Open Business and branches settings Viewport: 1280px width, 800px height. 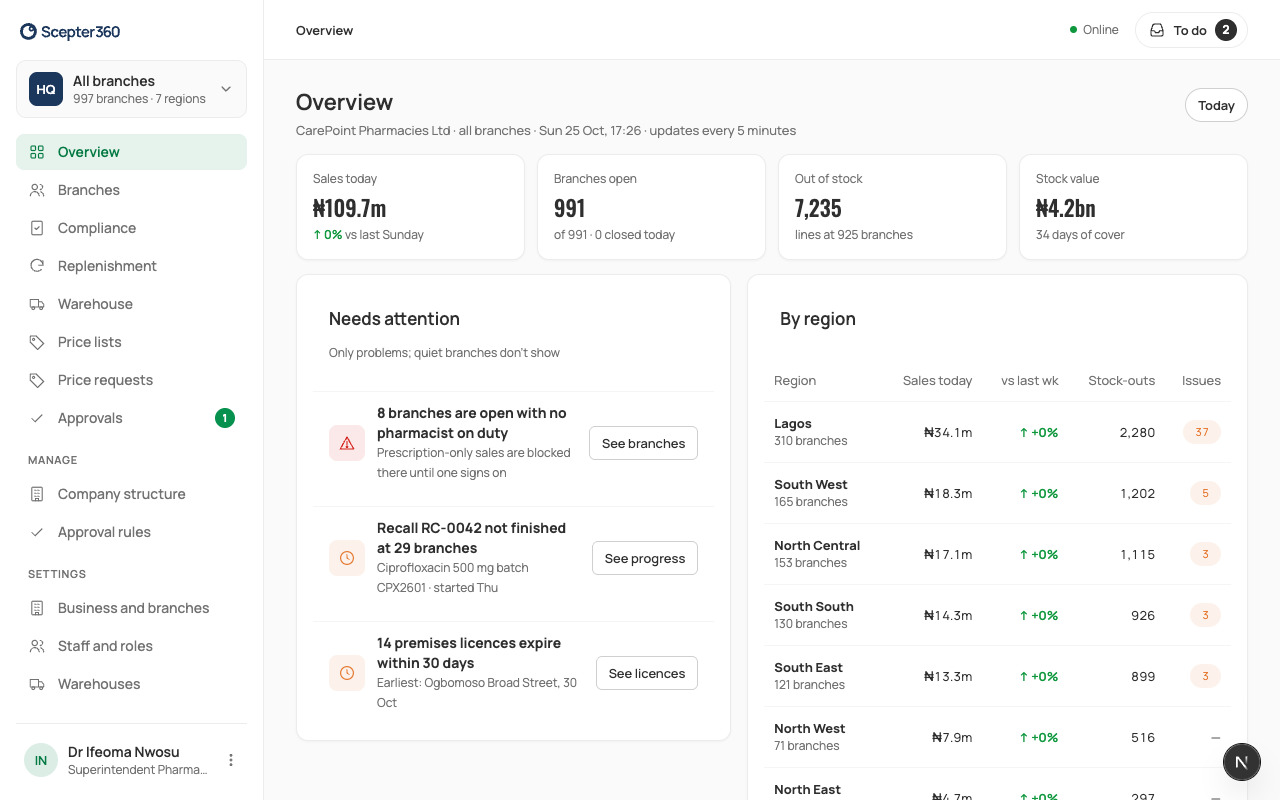(x=131, y=608)
